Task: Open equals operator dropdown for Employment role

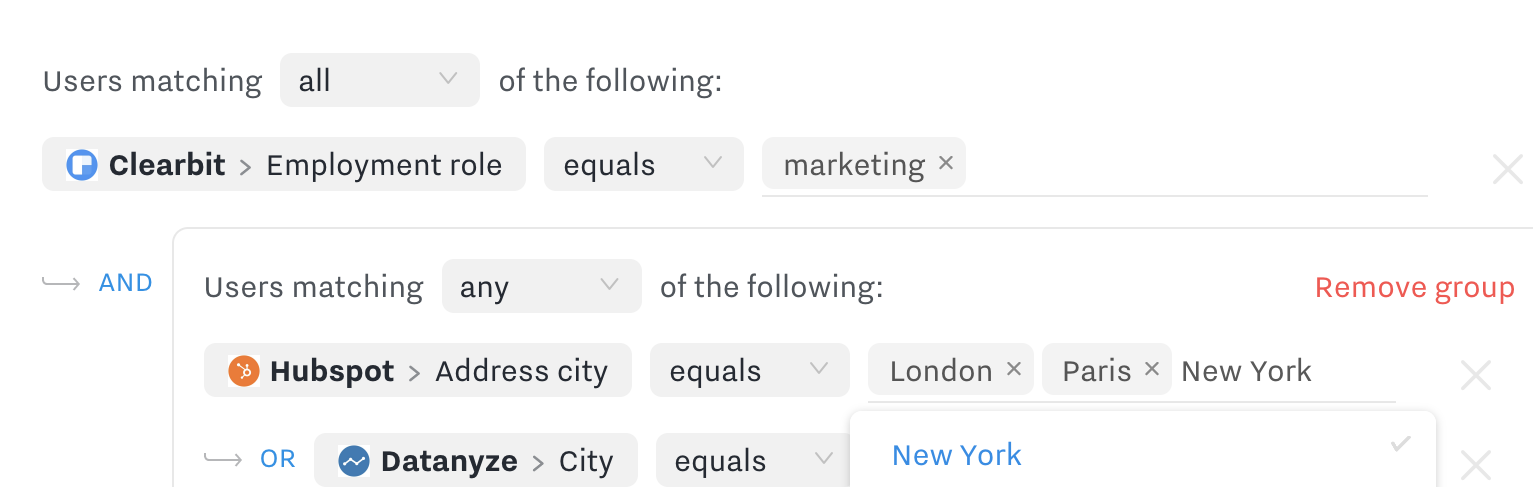Action: point(643,164)
